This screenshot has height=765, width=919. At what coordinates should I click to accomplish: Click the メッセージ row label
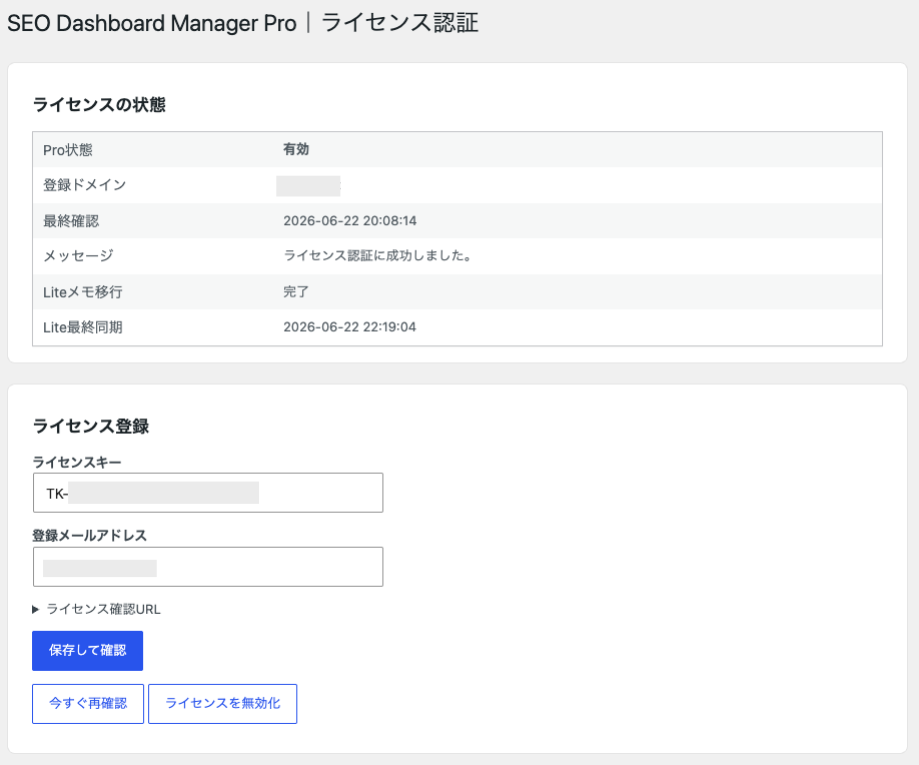coord(78,256)
